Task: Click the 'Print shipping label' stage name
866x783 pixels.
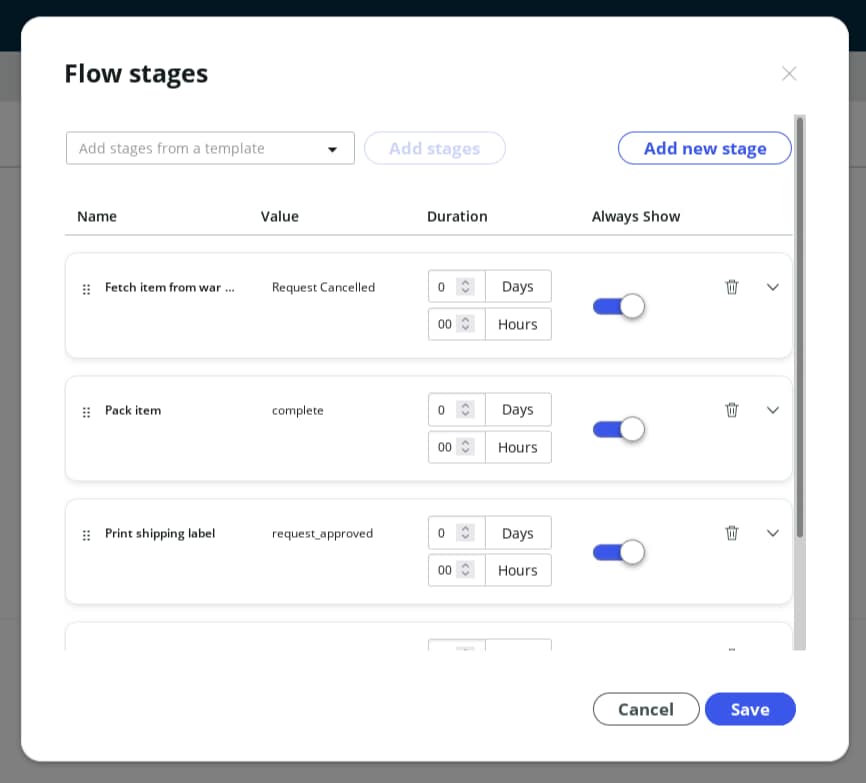Action: click(160, 533)
